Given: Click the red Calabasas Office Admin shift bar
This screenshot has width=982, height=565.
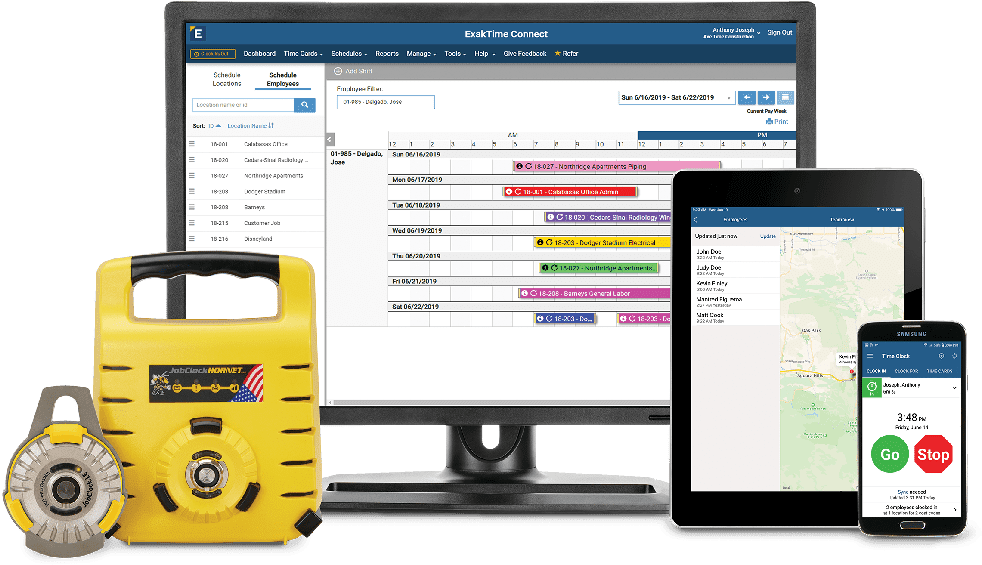Looking at the screenshot, I should (570, 192).
